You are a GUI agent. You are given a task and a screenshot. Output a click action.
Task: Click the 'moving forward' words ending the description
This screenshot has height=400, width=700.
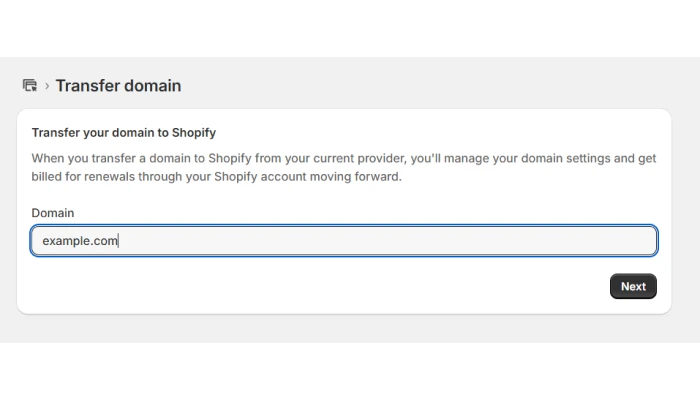click(355, 177)
